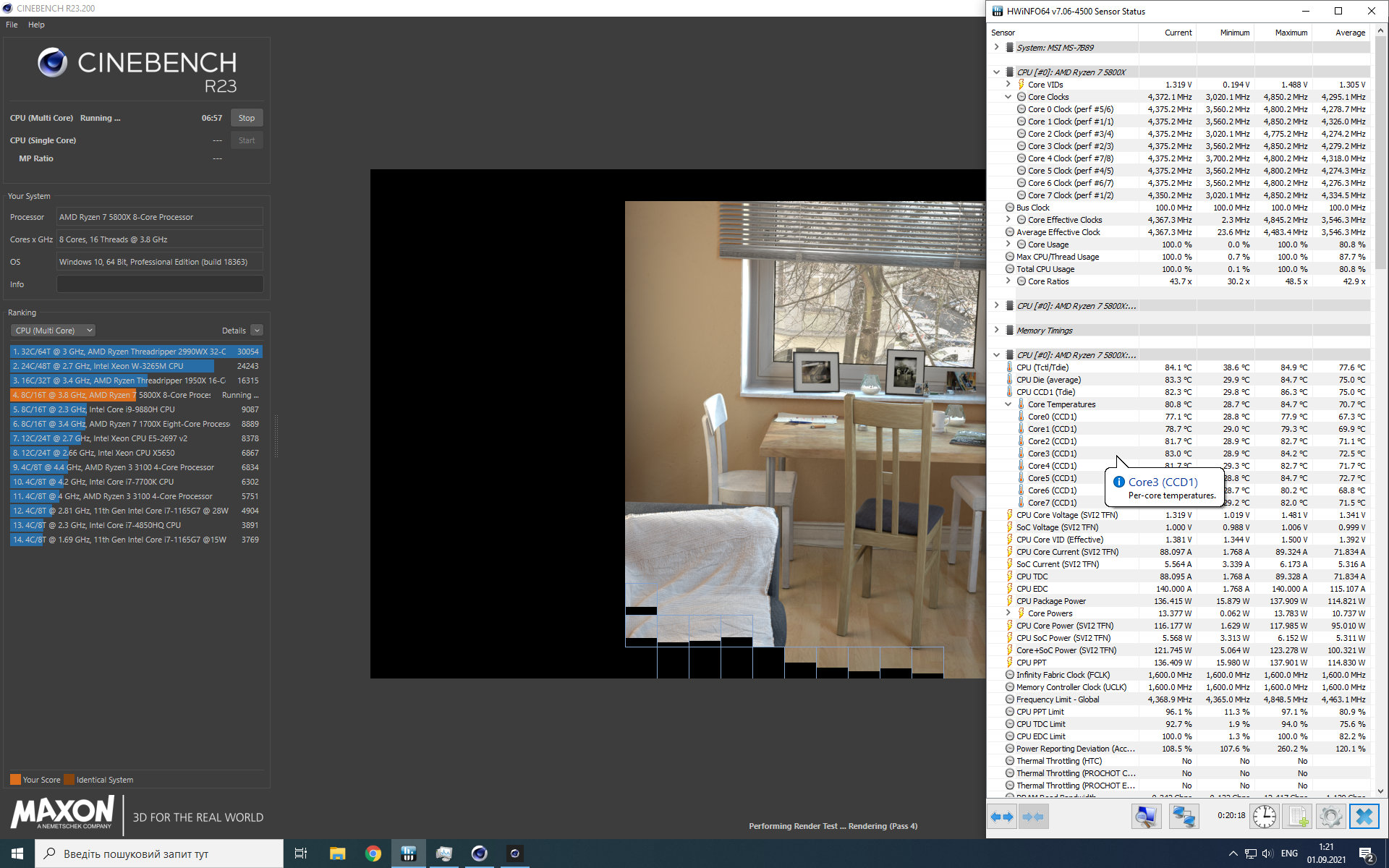Select the CPU Package Power sensor row
The image size is (1389, 868).
click(x=1179, y=601)
